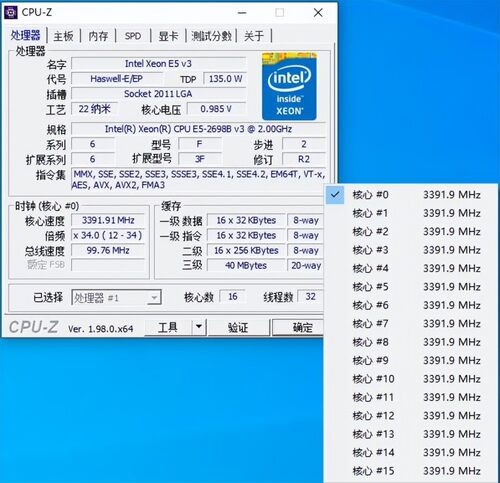Choose 核心 #4 from the core list

(x=410, y=268)
